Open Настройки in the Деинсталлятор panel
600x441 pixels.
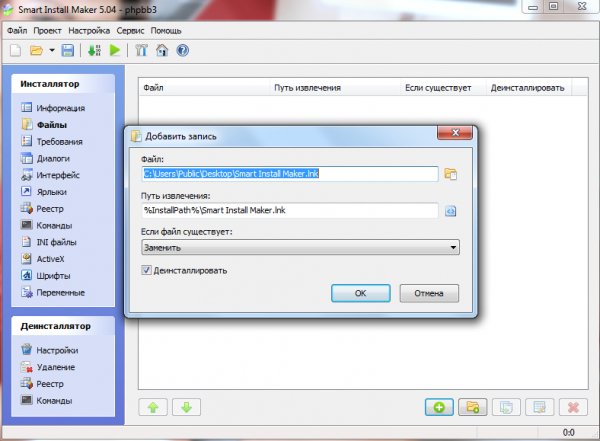[57, 350]
